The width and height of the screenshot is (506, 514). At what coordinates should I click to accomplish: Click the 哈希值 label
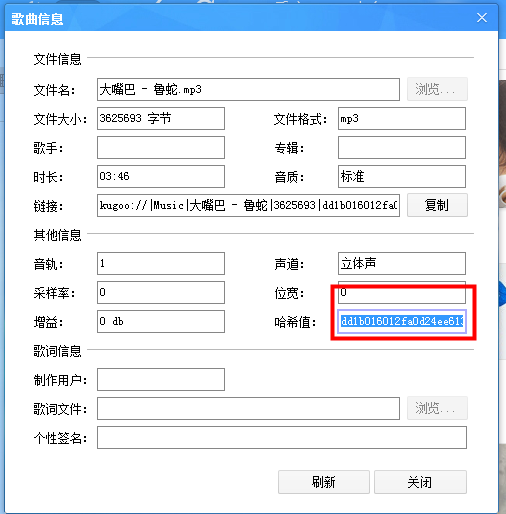click(x=295, y=322)
